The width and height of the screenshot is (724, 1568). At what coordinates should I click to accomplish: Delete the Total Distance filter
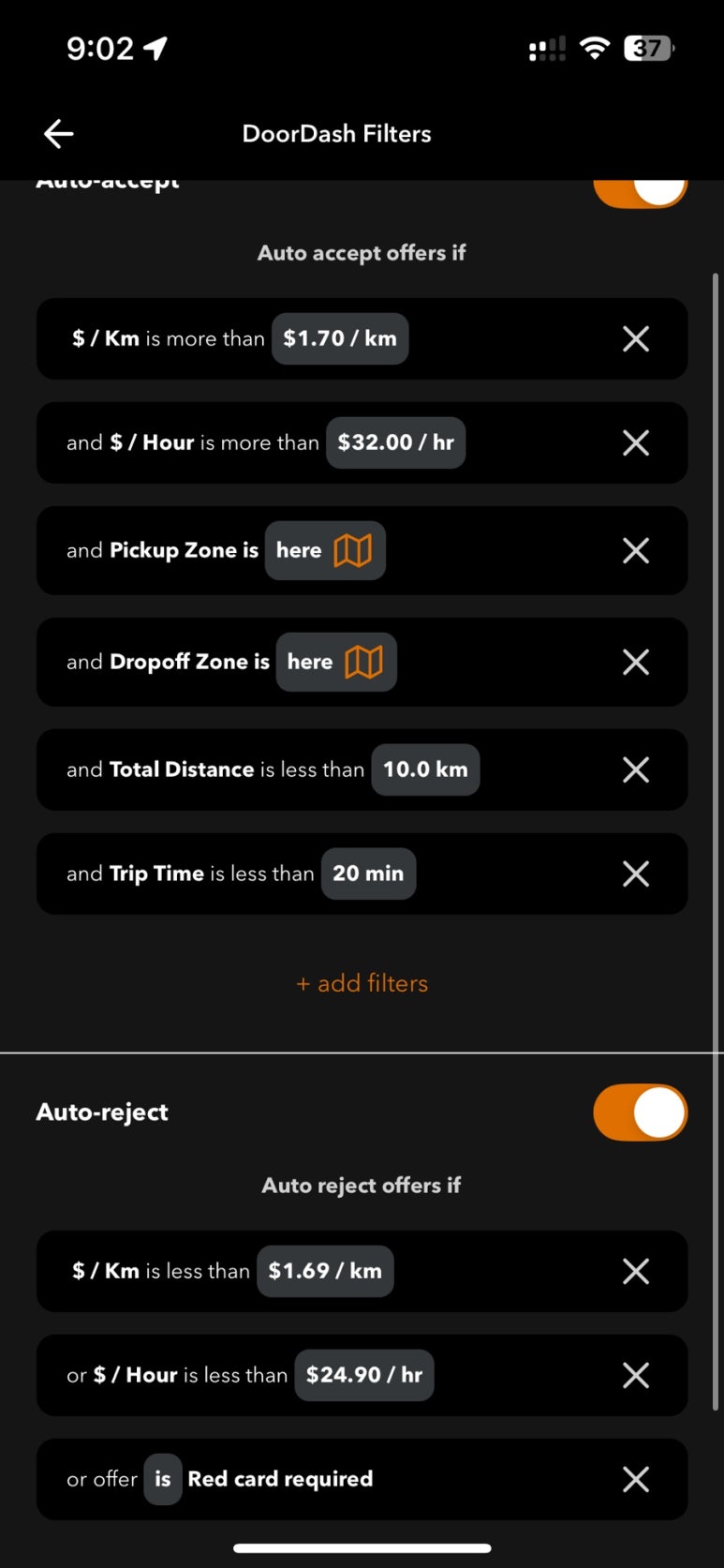(636, 769)
